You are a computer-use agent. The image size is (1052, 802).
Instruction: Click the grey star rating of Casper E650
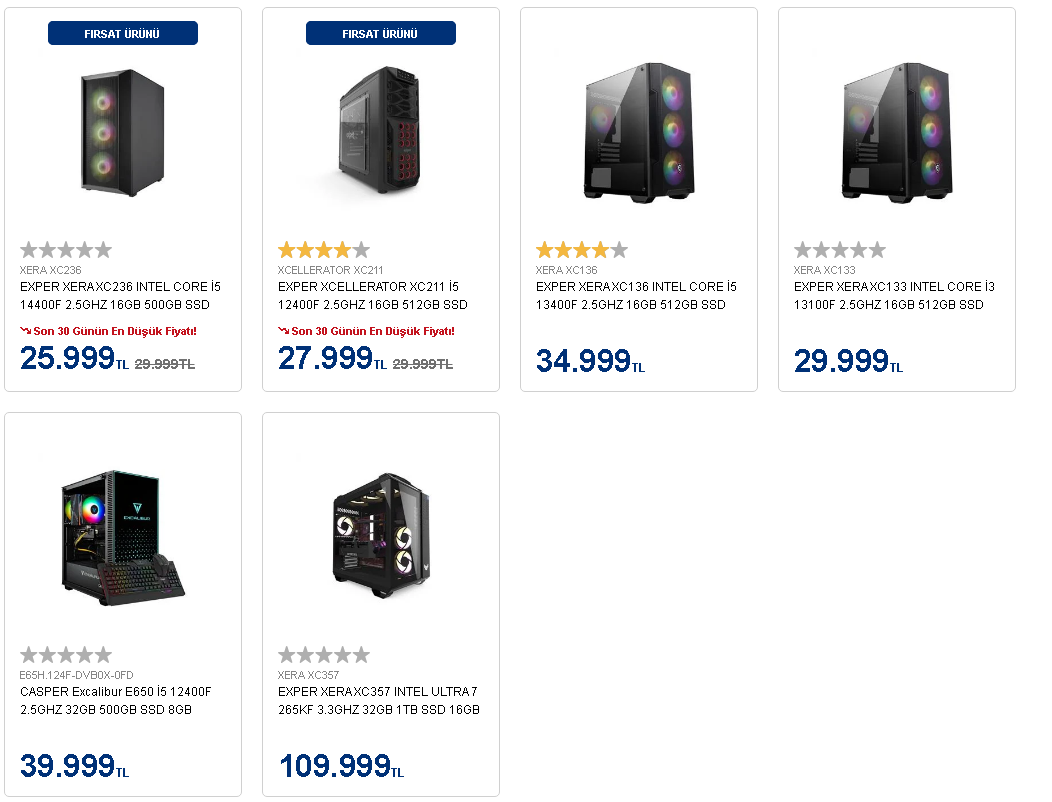[65, 655]
